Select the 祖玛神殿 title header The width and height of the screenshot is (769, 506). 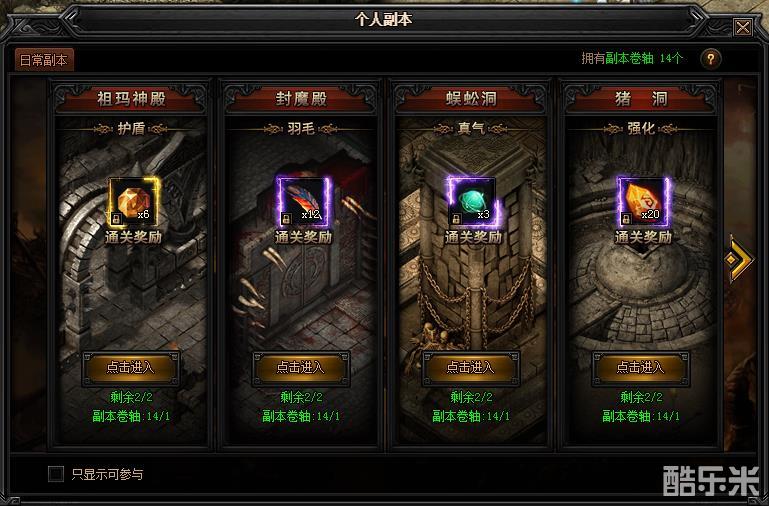(x=131, y=99)
